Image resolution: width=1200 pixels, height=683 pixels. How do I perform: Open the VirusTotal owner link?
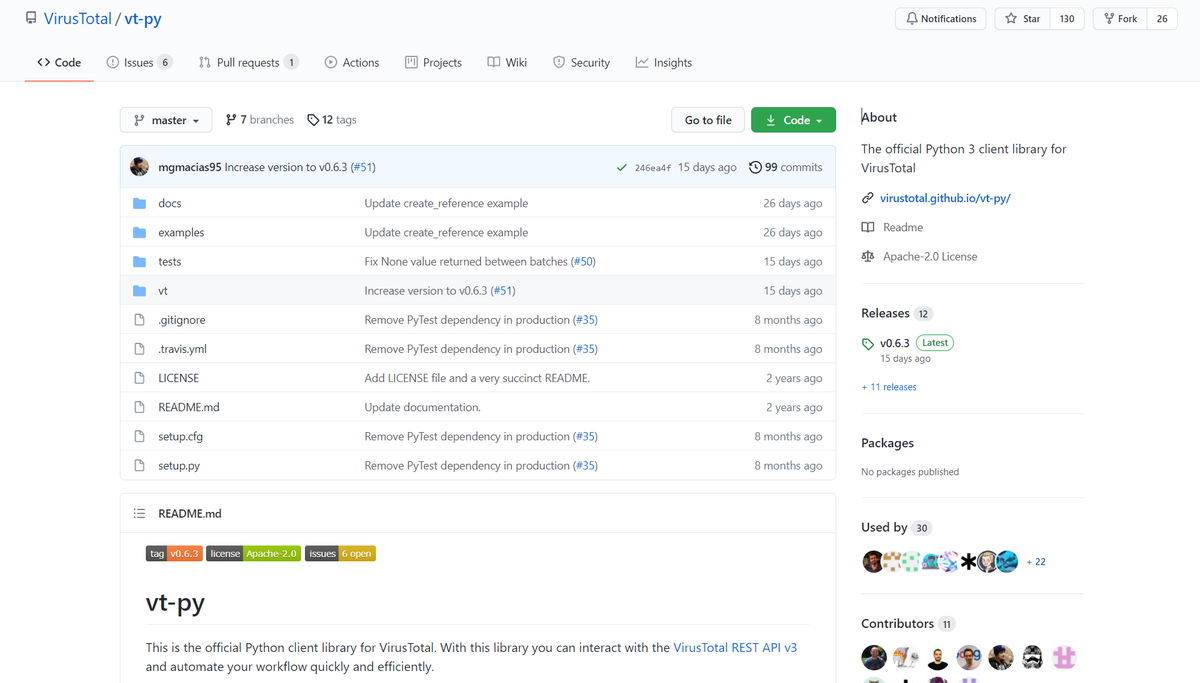pyautogui.click(x=77, y=19)
